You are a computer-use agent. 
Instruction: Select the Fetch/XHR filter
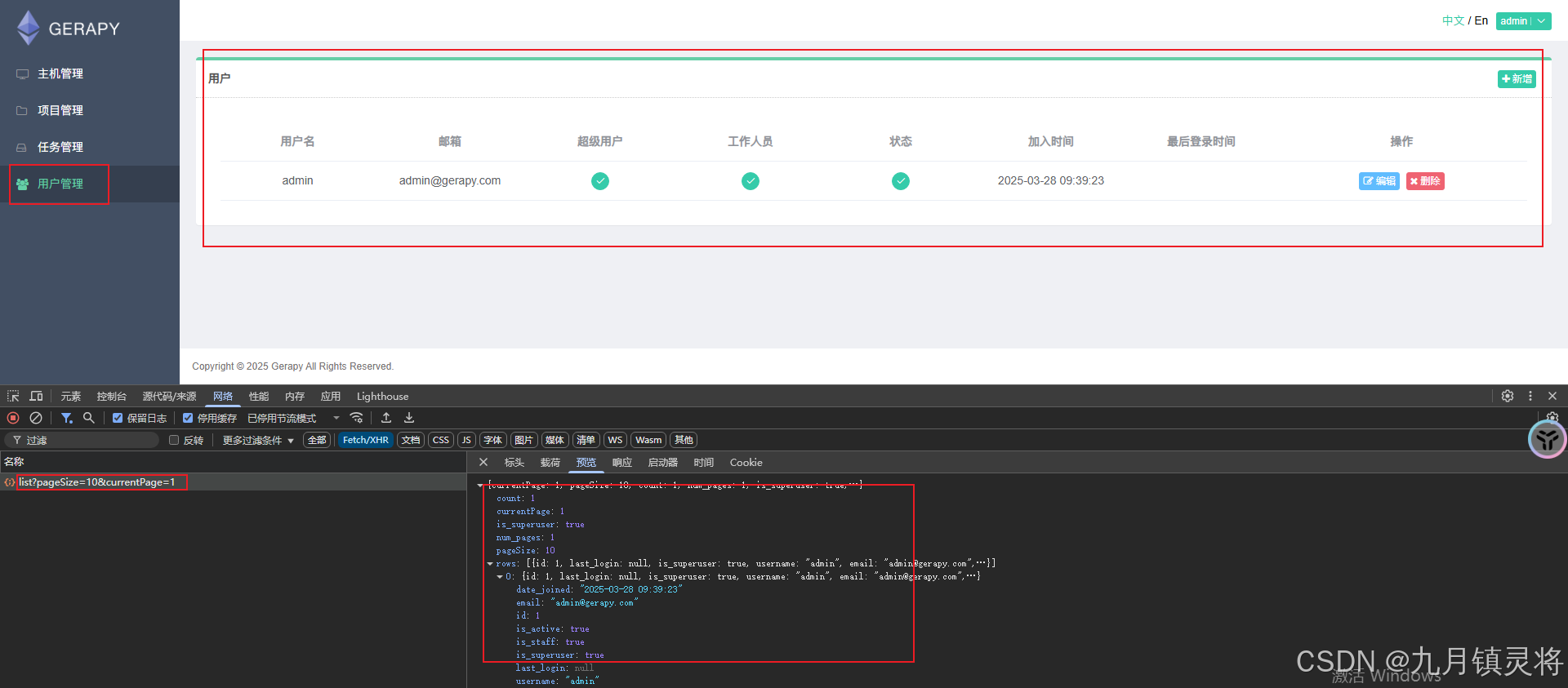point(366,440)
